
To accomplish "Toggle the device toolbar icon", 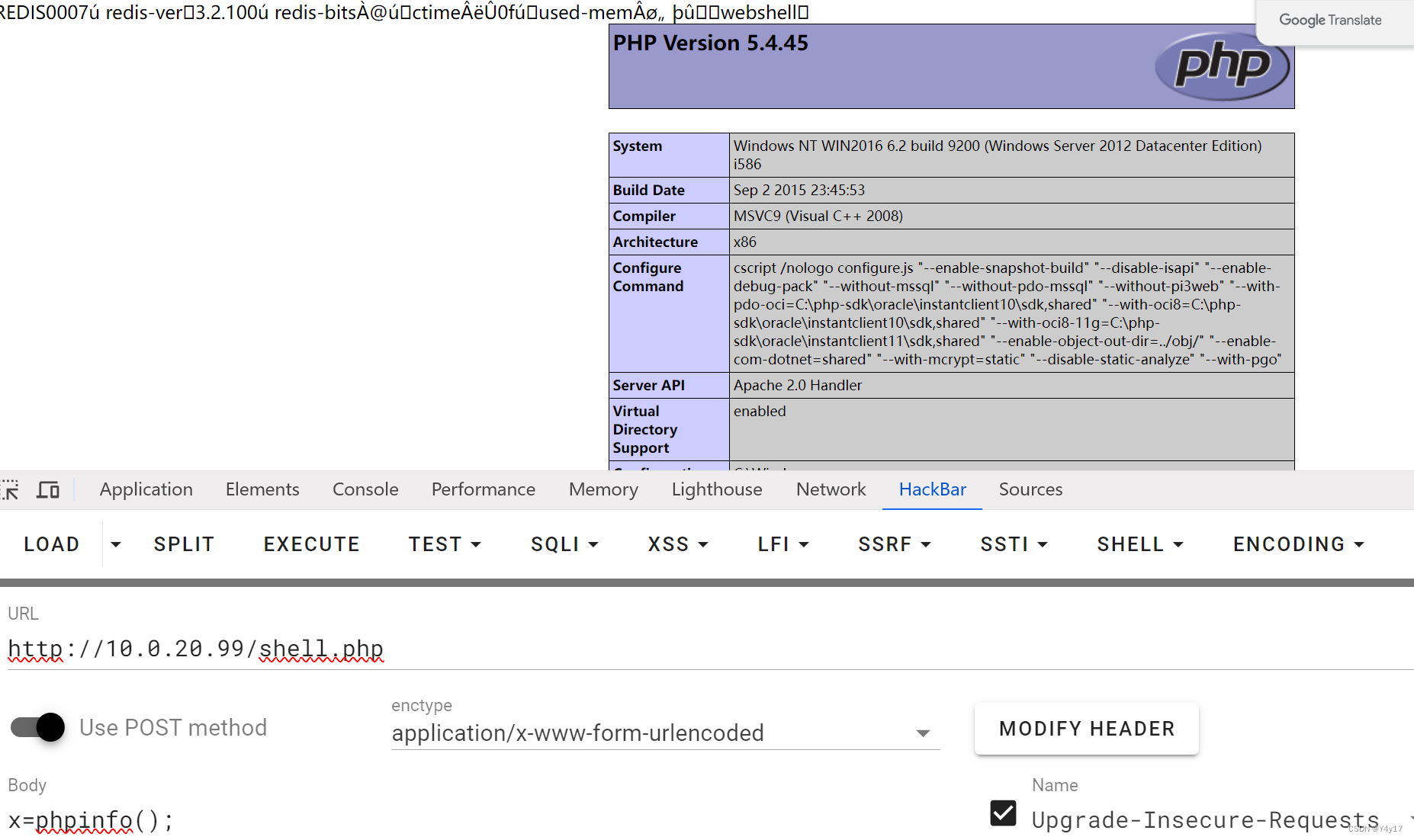I will pos(48,489).
